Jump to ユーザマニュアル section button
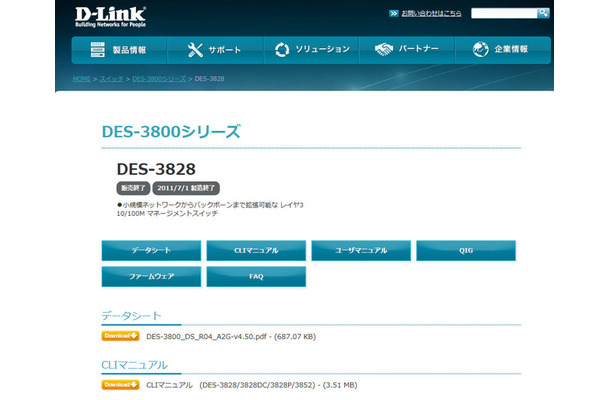Viewport: 610px width, 400px height. tap(361, 251)
